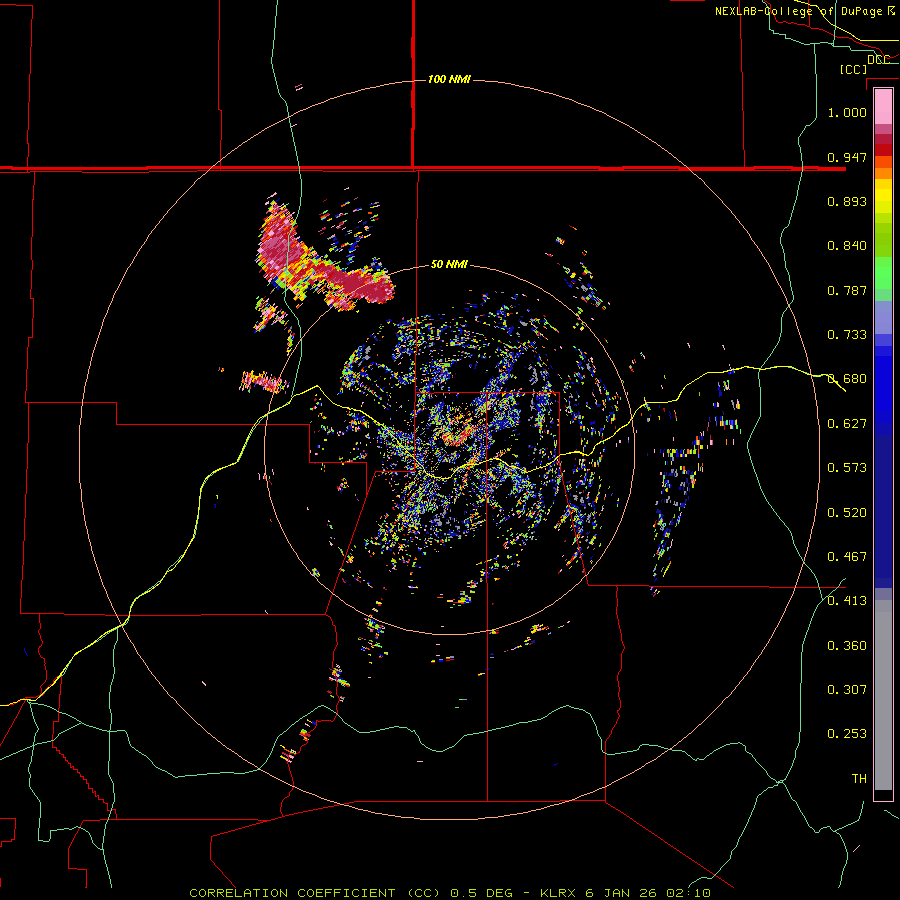Select the 0.520 colorbar value
Viewport: 900px width, 900px height.
click(x=847, y=513)
